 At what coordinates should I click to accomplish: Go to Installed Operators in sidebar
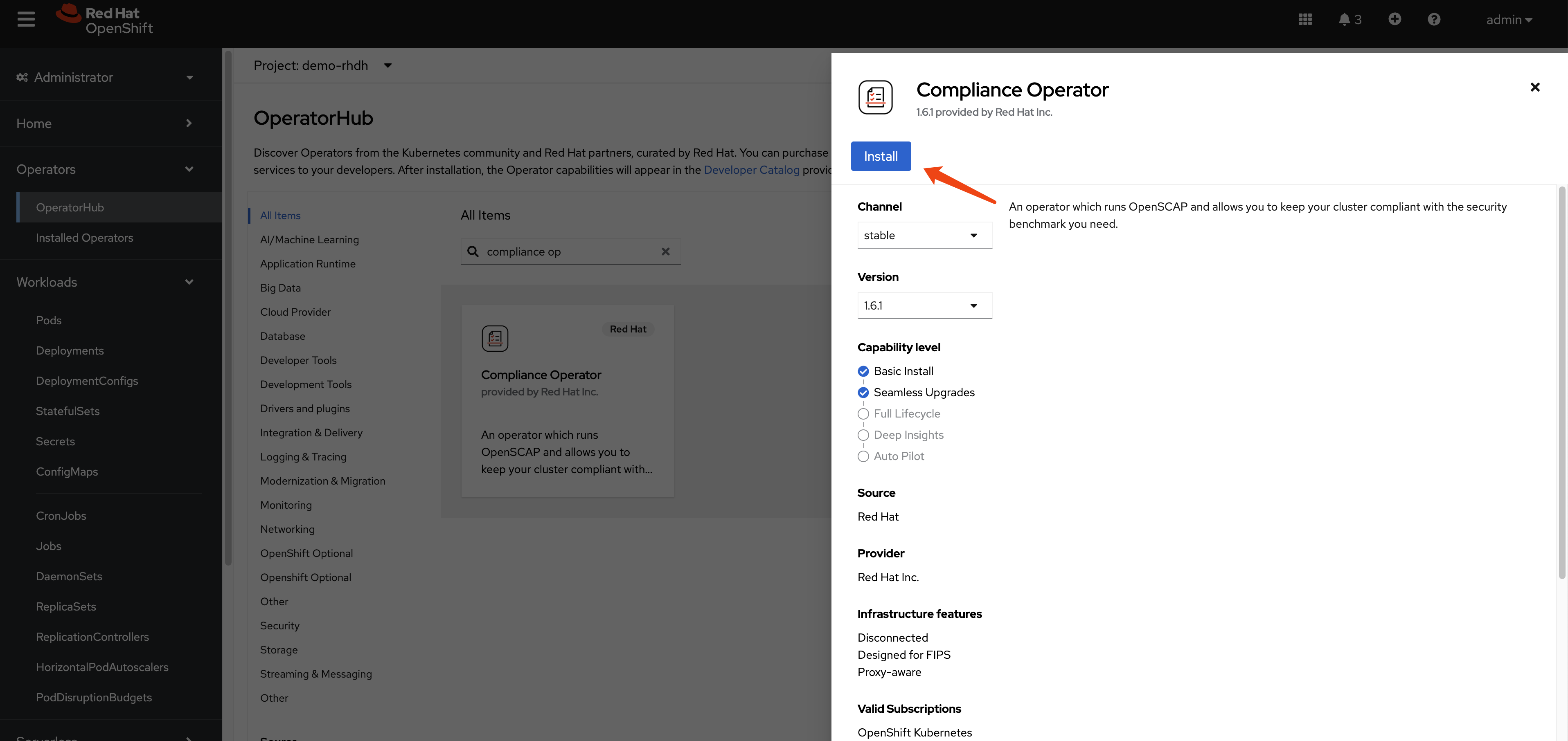[x=84, y=238]
